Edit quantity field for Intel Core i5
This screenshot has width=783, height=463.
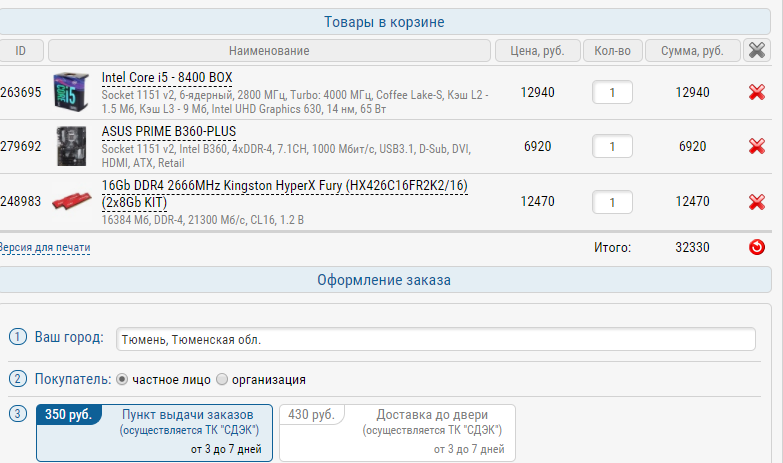pyautogui.click(x=612, y=92)
